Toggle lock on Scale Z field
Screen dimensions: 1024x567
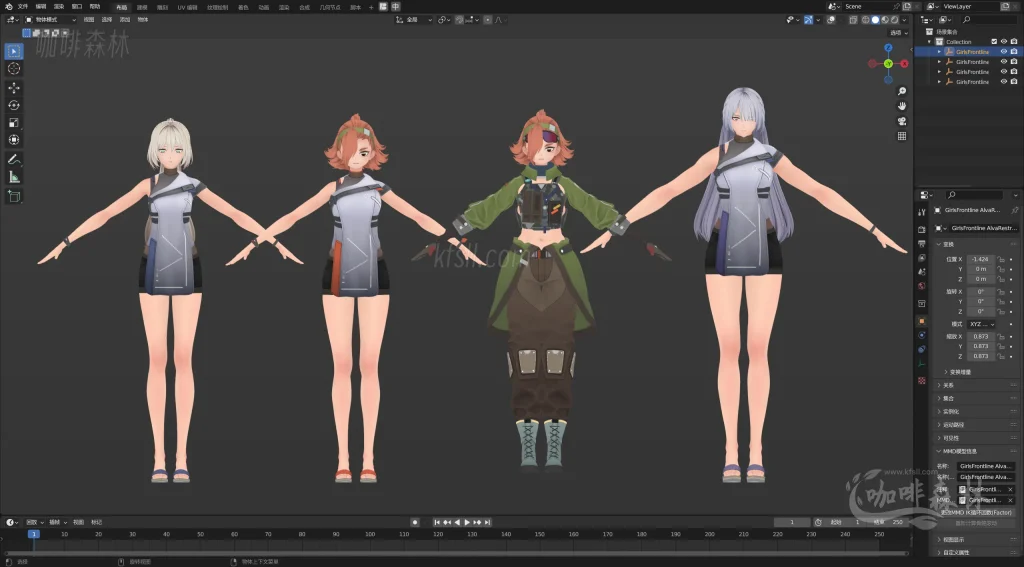tap(1000, 357)
